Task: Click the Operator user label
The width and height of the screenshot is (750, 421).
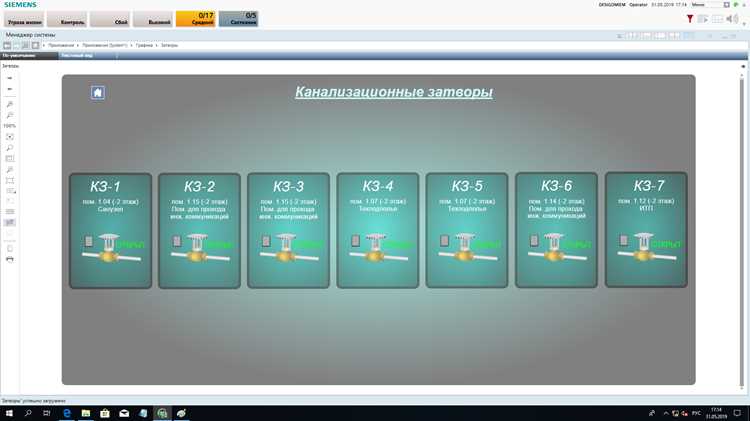Action: click(x=638, y=5)
